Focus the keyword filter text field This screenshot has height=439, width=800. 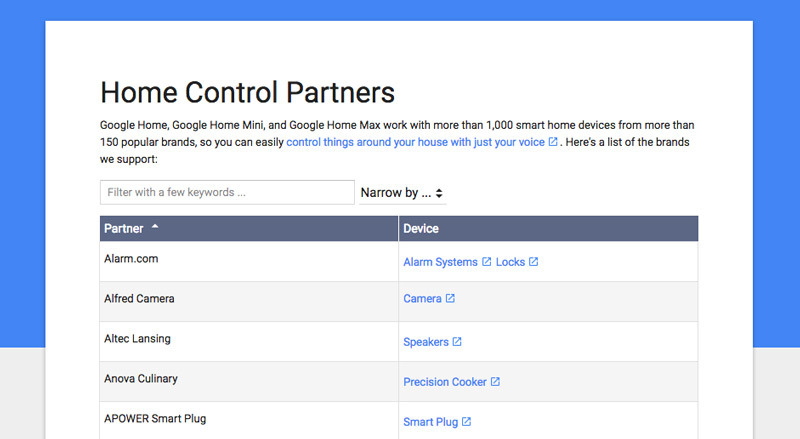pyautogui.click(x=227, y=192)
